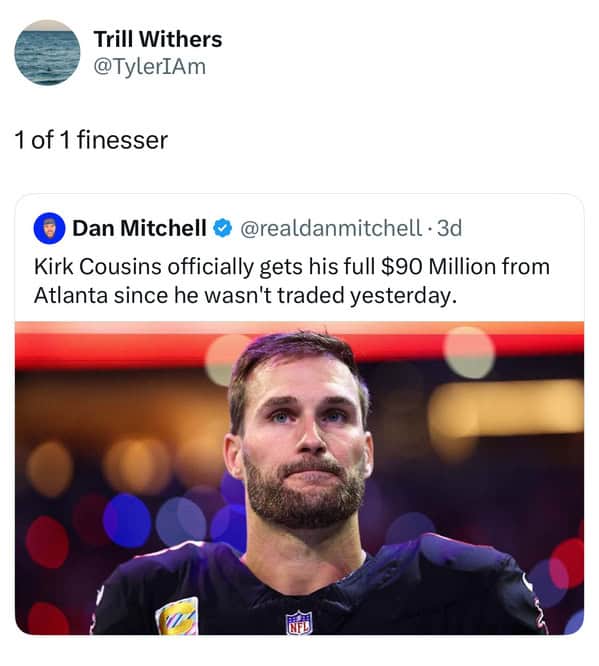Visit the @realdanmitchell handle
Screen dimensions: 599x666
coord(331,228)
